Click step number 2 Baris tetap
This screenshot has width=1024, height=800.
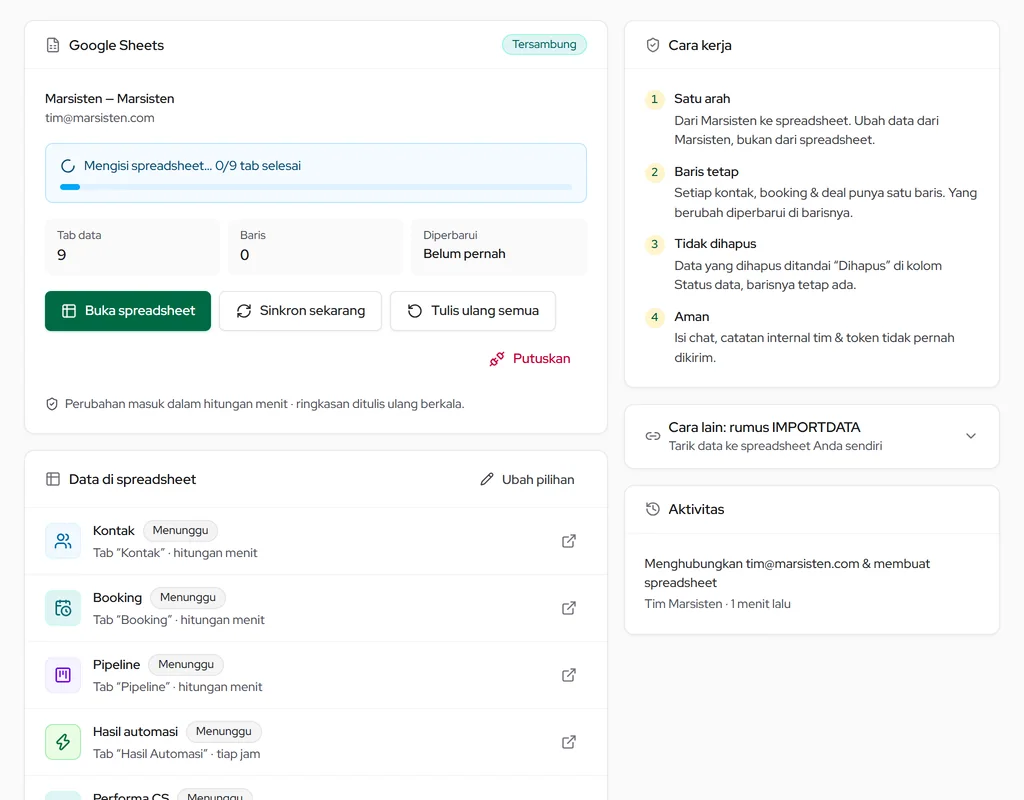[x=654, y=172]
